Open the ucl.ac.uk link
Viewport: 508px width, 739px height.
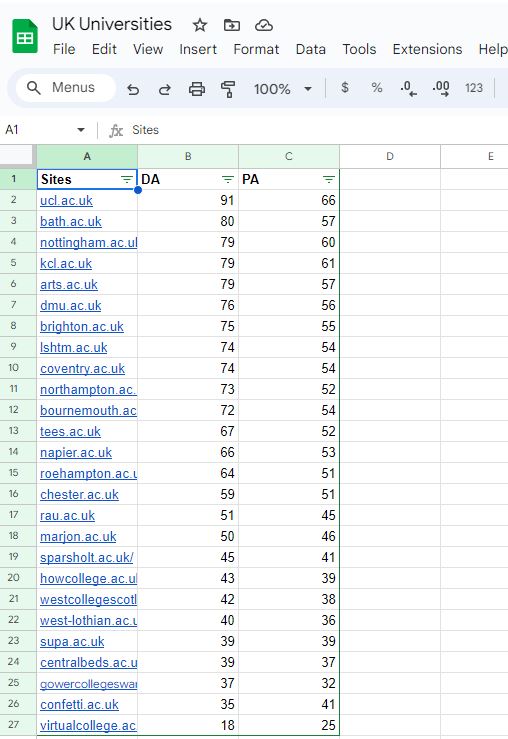[66, 201]
